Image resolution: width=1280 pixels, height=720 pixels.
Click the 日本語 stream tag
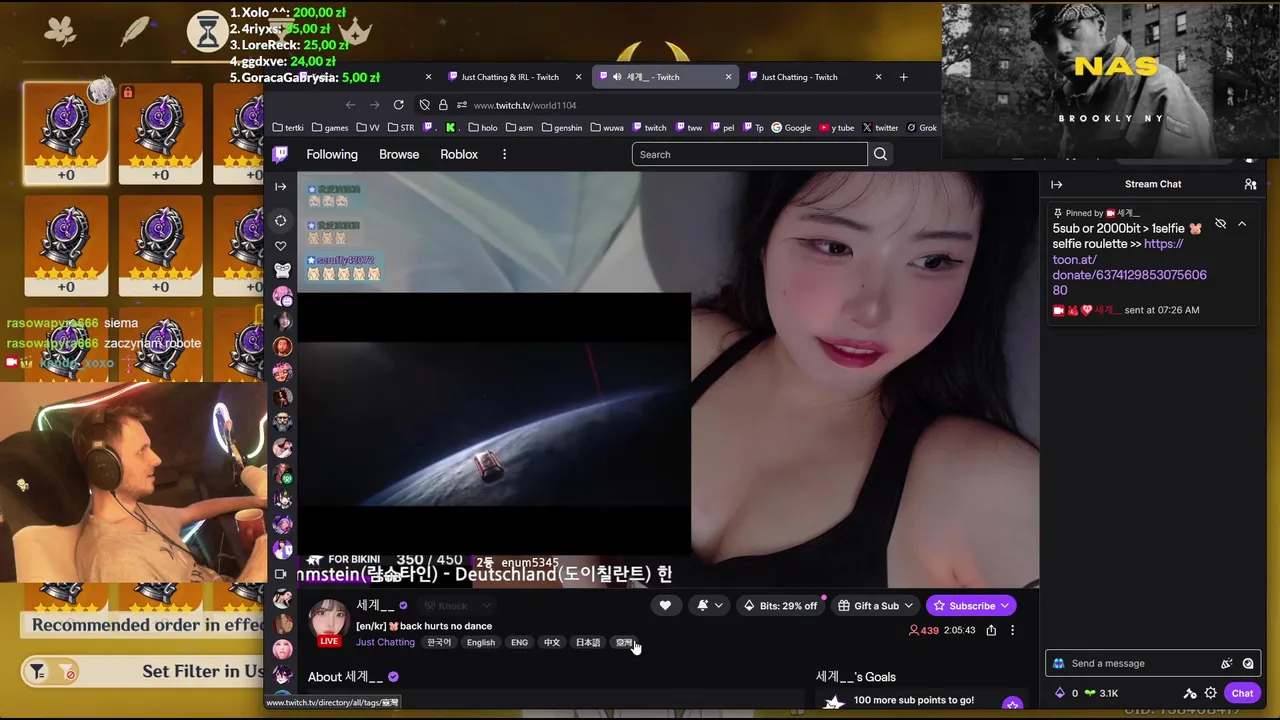click(x=588, y=642)
